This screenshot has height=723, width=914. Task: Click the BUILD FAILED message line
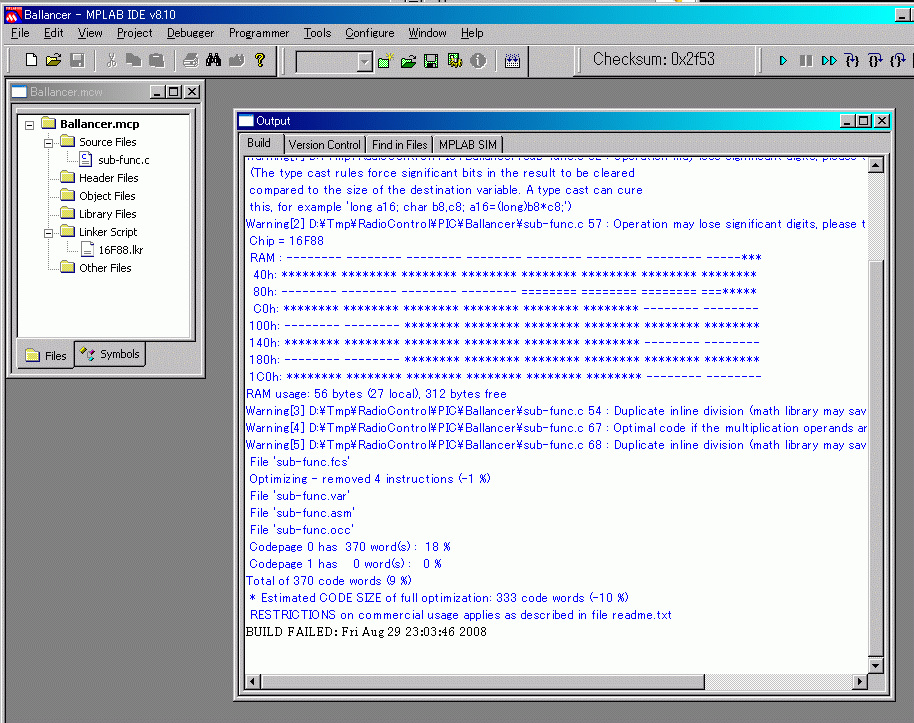point(366,632)
